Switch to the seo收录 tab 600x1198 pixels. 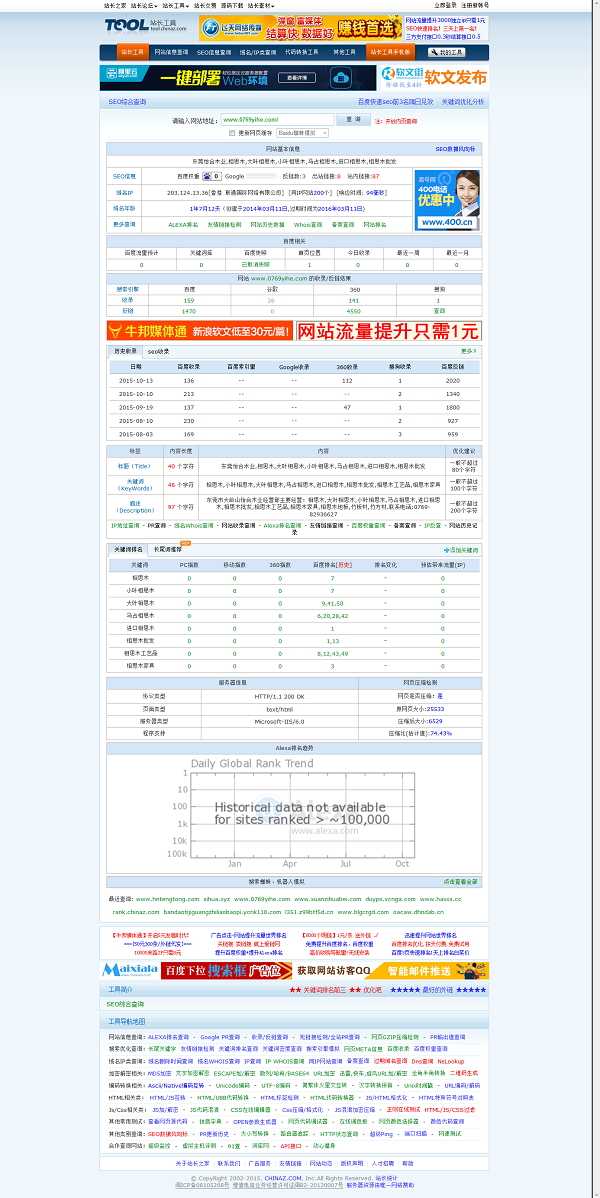pyautogui.click(x=158, y=351)
